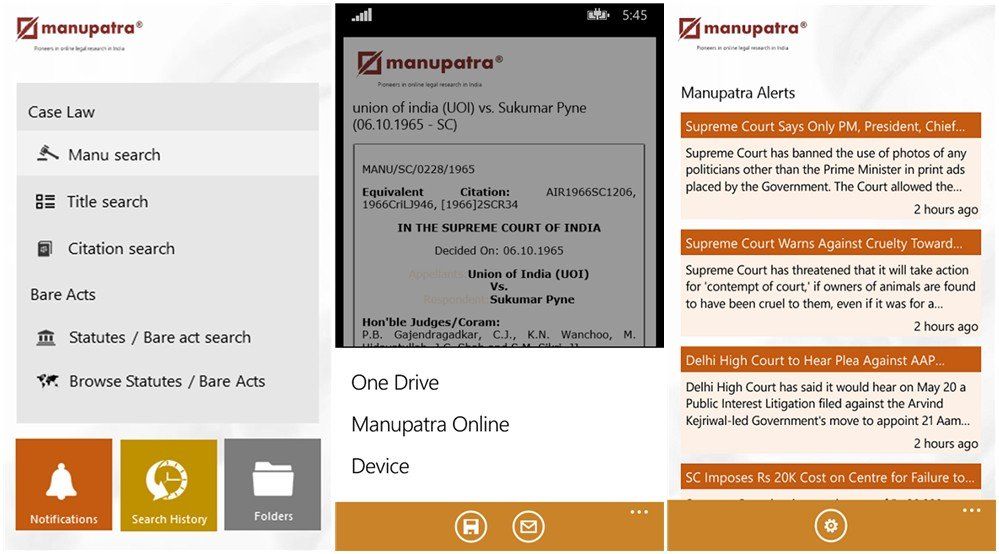The width and height of the screenshot is (999, 554).
Task: Choose Device as save location
Action: (x=380, y=466)
